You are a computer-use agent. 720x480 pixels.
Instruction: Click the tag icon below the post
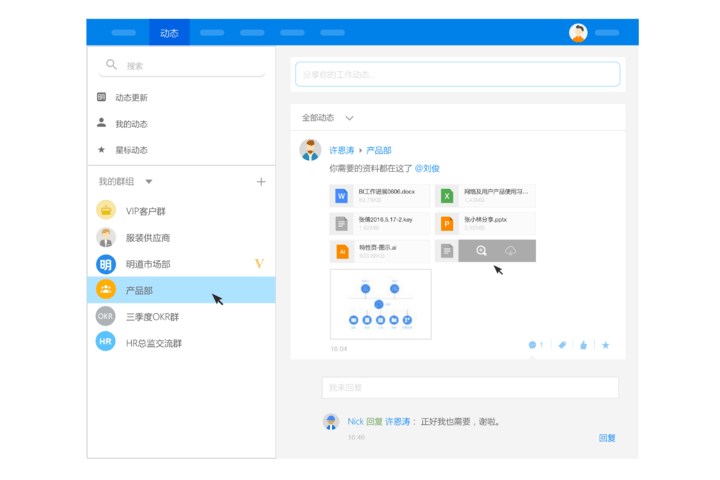coord(561,345)
